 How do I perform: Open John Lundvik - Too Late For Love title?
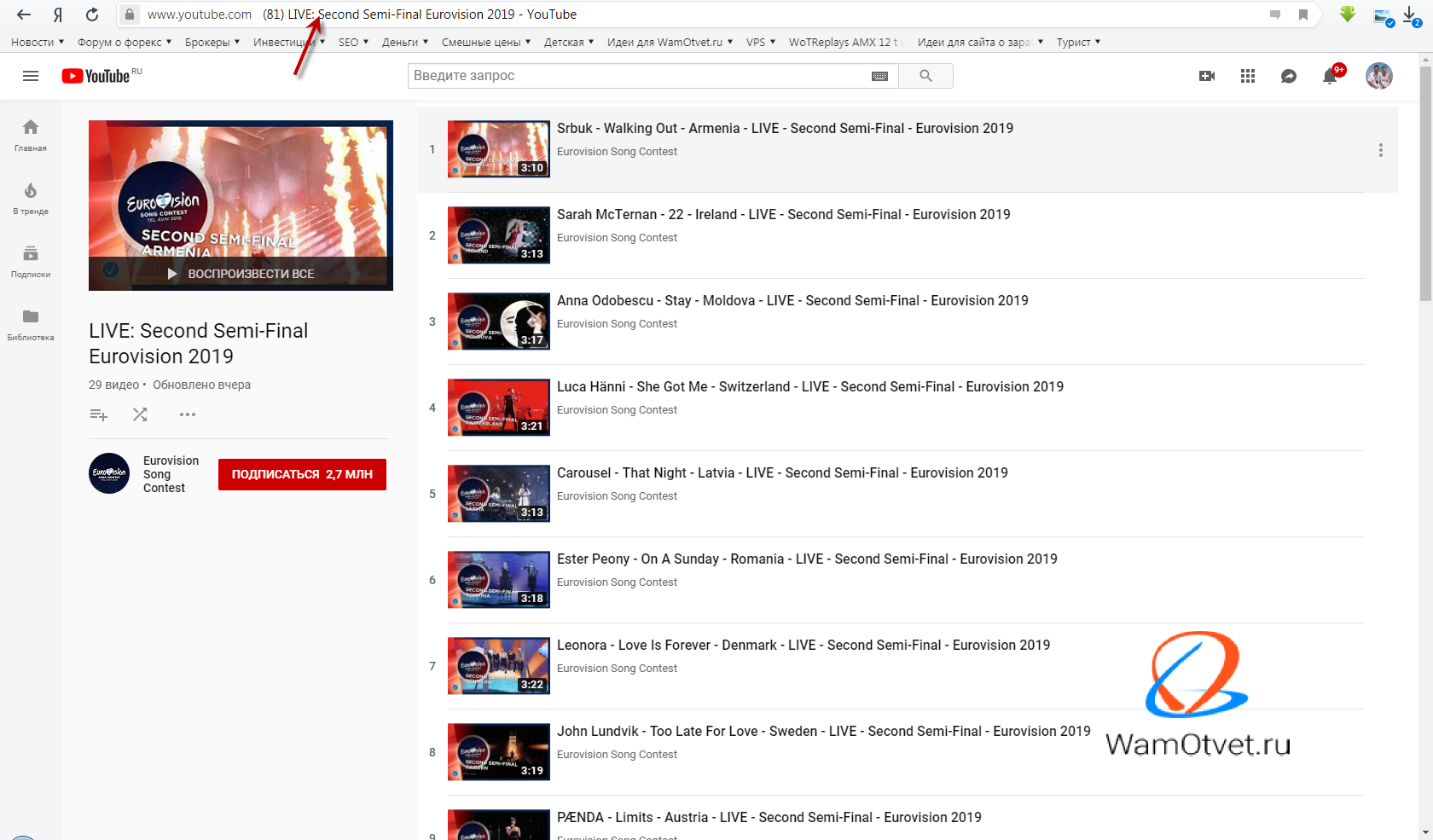click(x=824, y=731)
